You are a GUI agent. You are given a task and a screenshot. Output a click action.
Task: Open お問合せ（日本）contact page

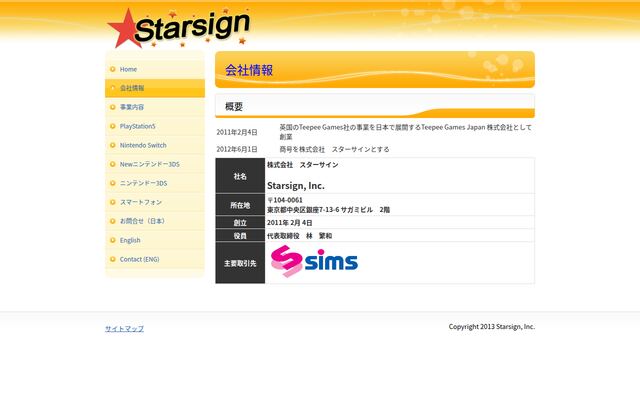(155, 221)
